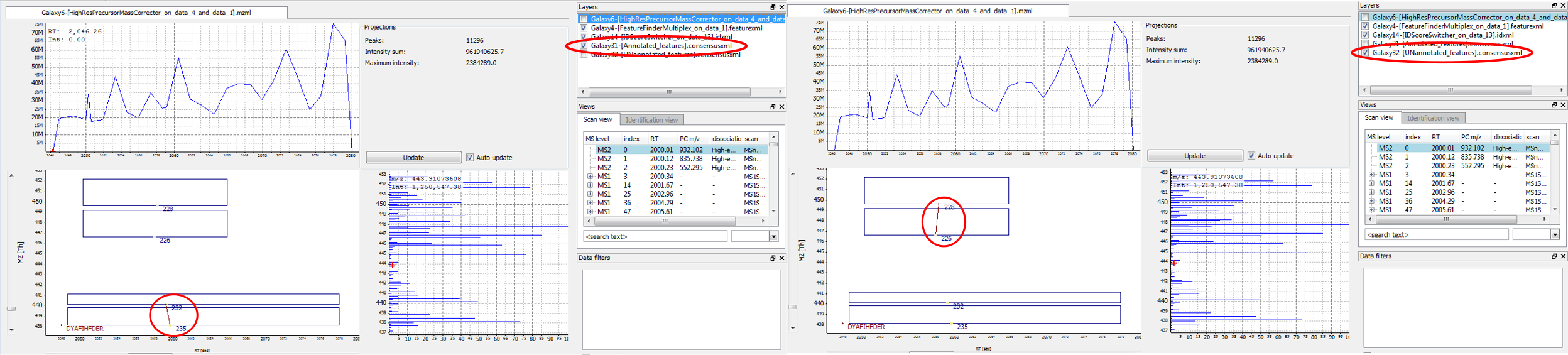Select the Galaxy6 mzml document tab in right window

tap(928, 11)
